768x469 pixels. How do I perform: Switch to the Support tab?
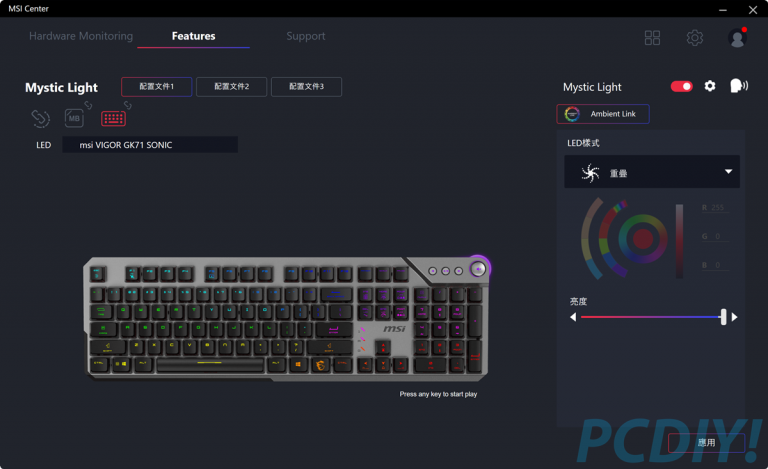306,36
